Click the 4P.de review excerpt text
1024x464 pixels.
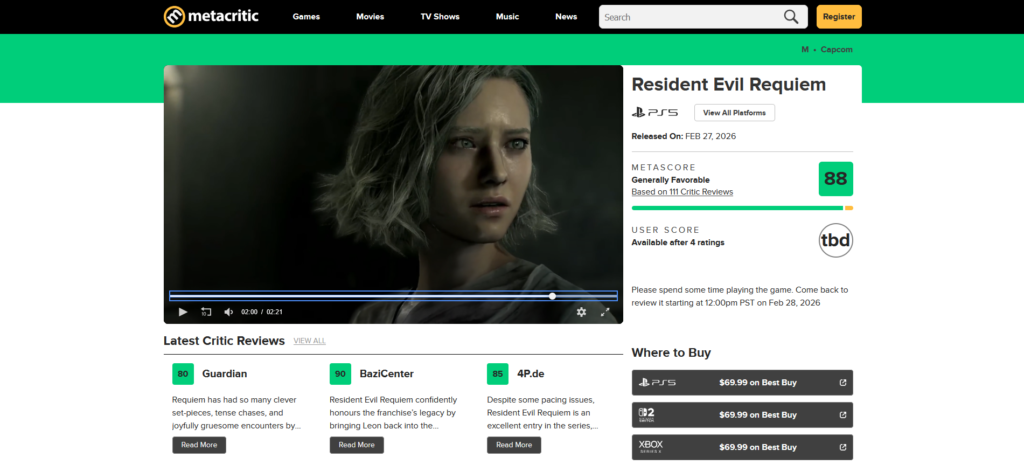tap(545, 413)
